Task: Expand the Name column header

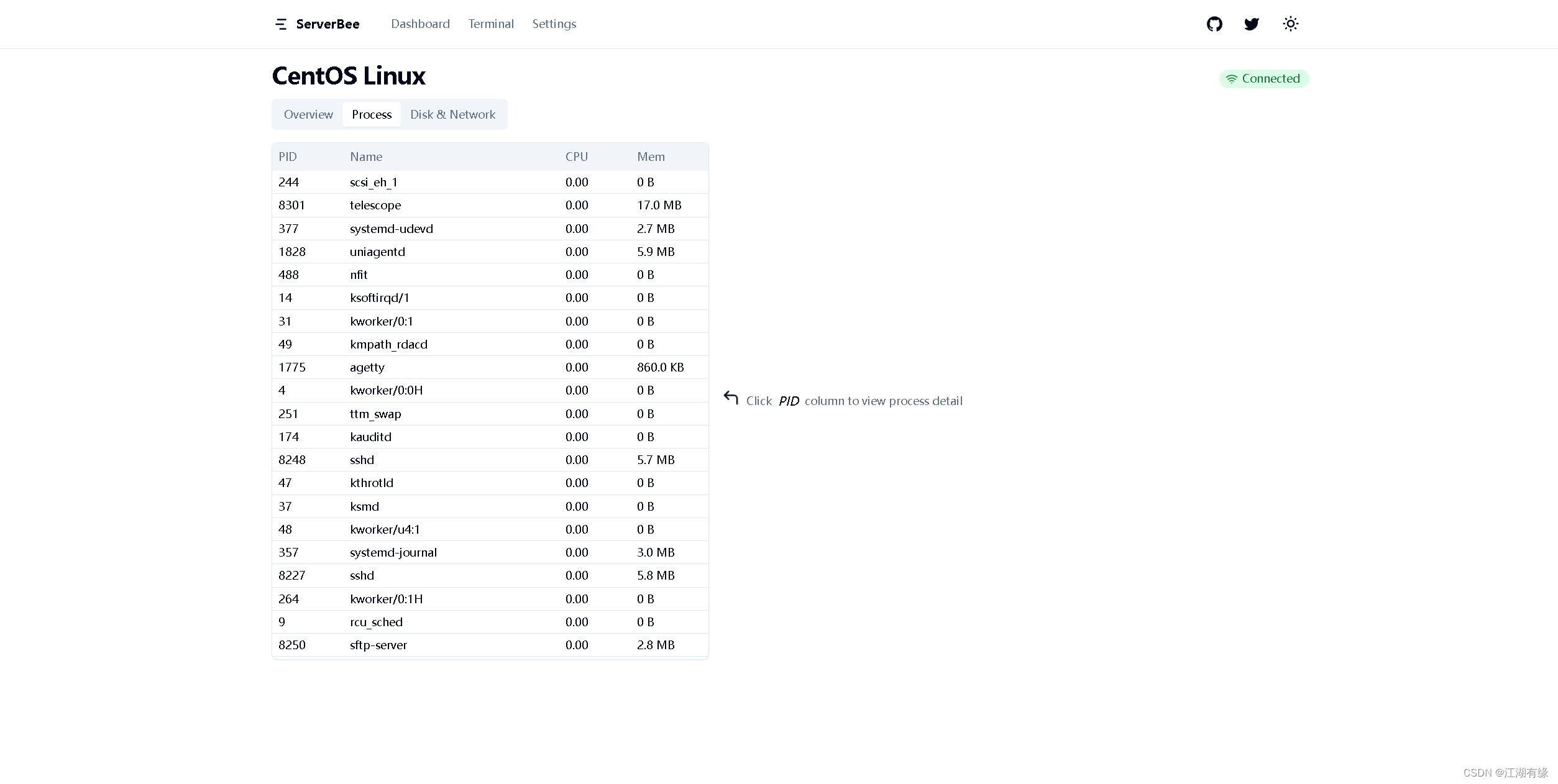Action: [365, 156]
